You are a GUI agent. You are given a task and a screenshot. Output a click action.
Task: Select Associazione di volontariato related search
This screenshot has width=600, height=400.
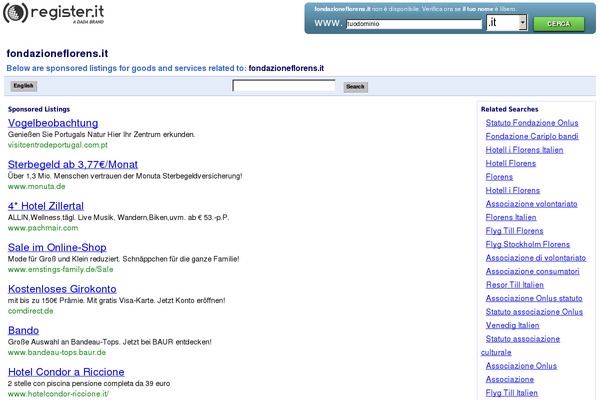(536, 258)
